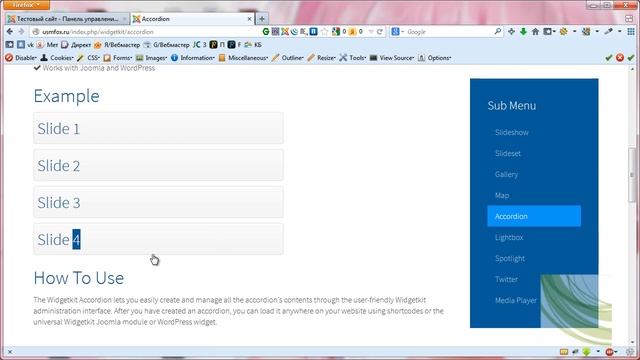640x360 pixels.
Task: Open the Outline developer menu
Action: tap(288, 58)
